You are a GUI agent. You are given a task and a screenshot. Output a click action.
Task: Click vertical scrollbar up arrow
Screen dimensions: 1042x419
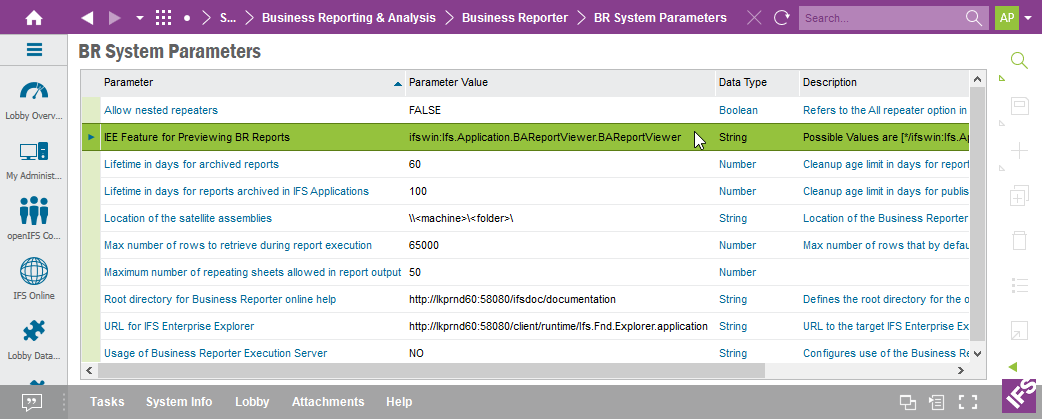tap(978, 80)
